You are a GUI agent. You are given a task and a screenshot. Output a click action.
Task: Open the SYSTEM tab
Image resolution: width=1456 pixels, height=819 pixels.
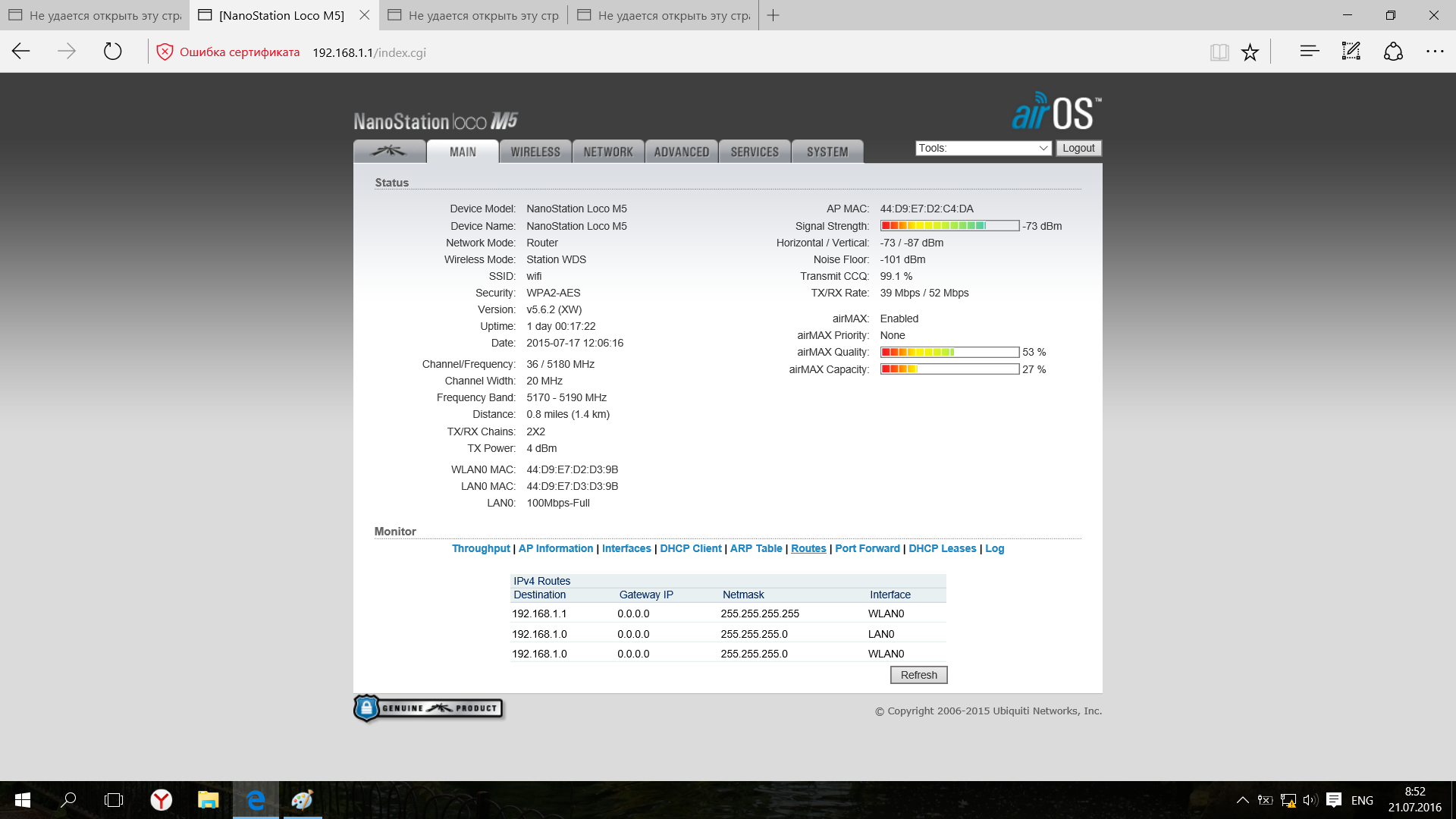827,152
